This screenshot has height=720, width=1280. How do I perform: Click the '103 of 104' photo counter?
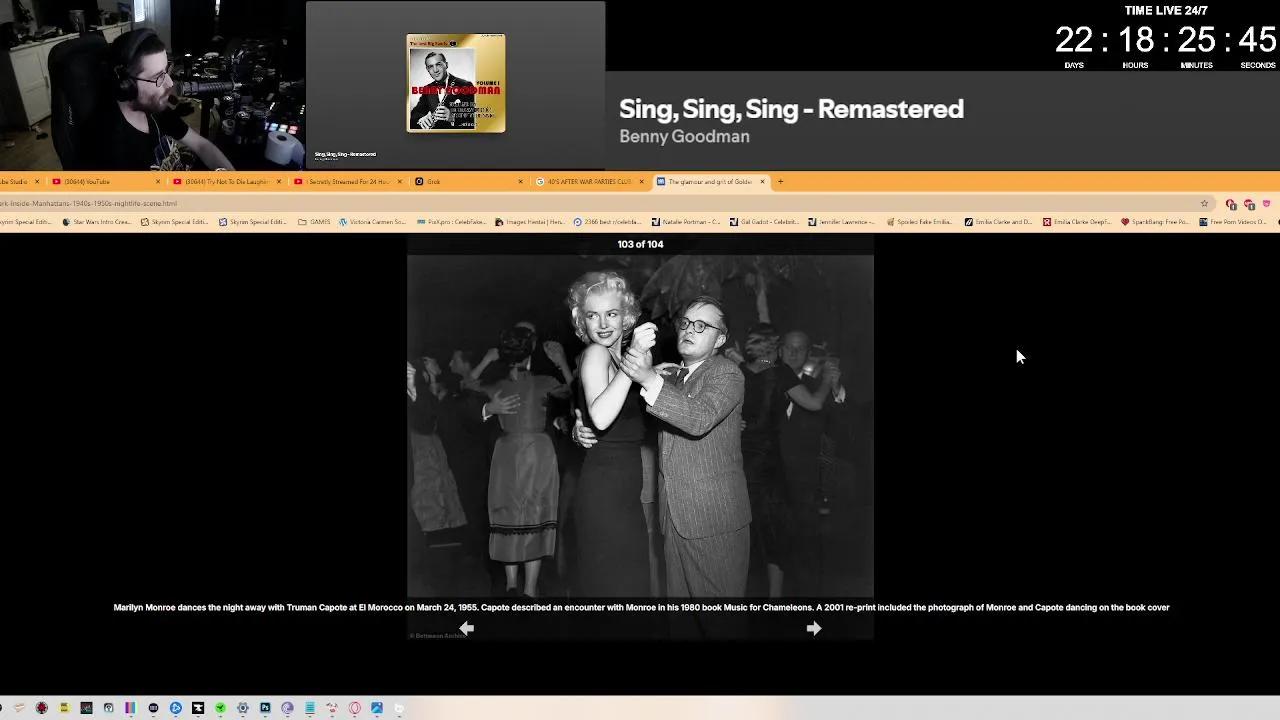(640, 244)
